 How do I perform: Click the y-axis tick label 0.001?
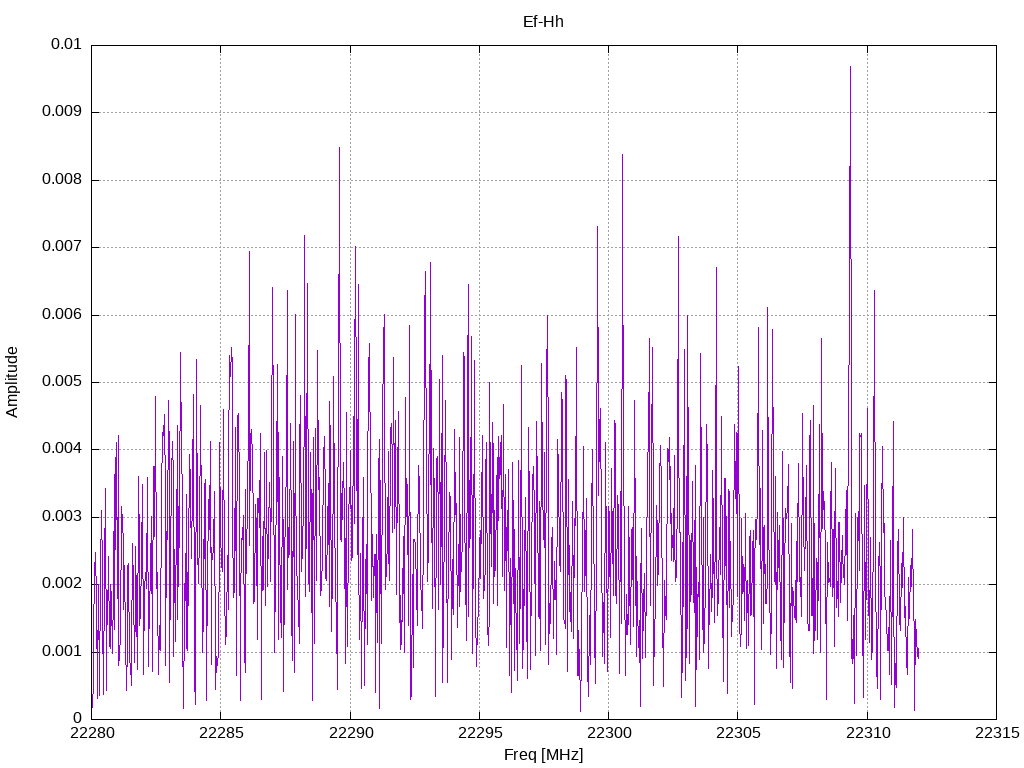[x=62, y=652]
